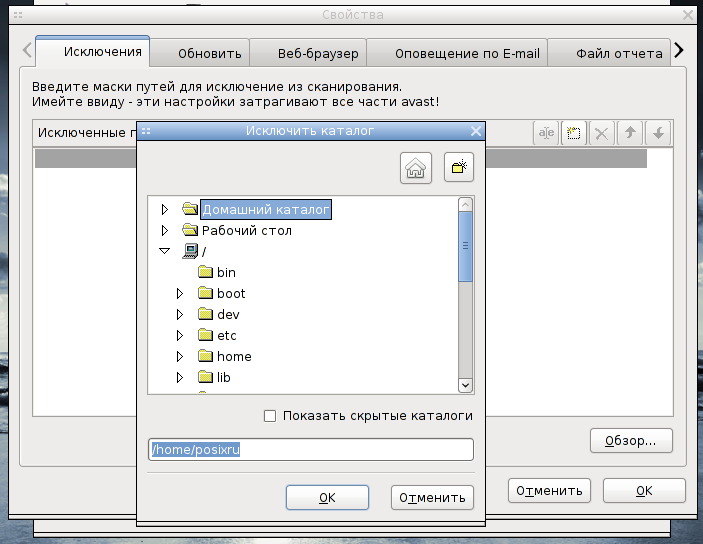Screen dimensions: 703x544
Task: Open Оповещение по E-mail tab
Action: click(457, 53)
